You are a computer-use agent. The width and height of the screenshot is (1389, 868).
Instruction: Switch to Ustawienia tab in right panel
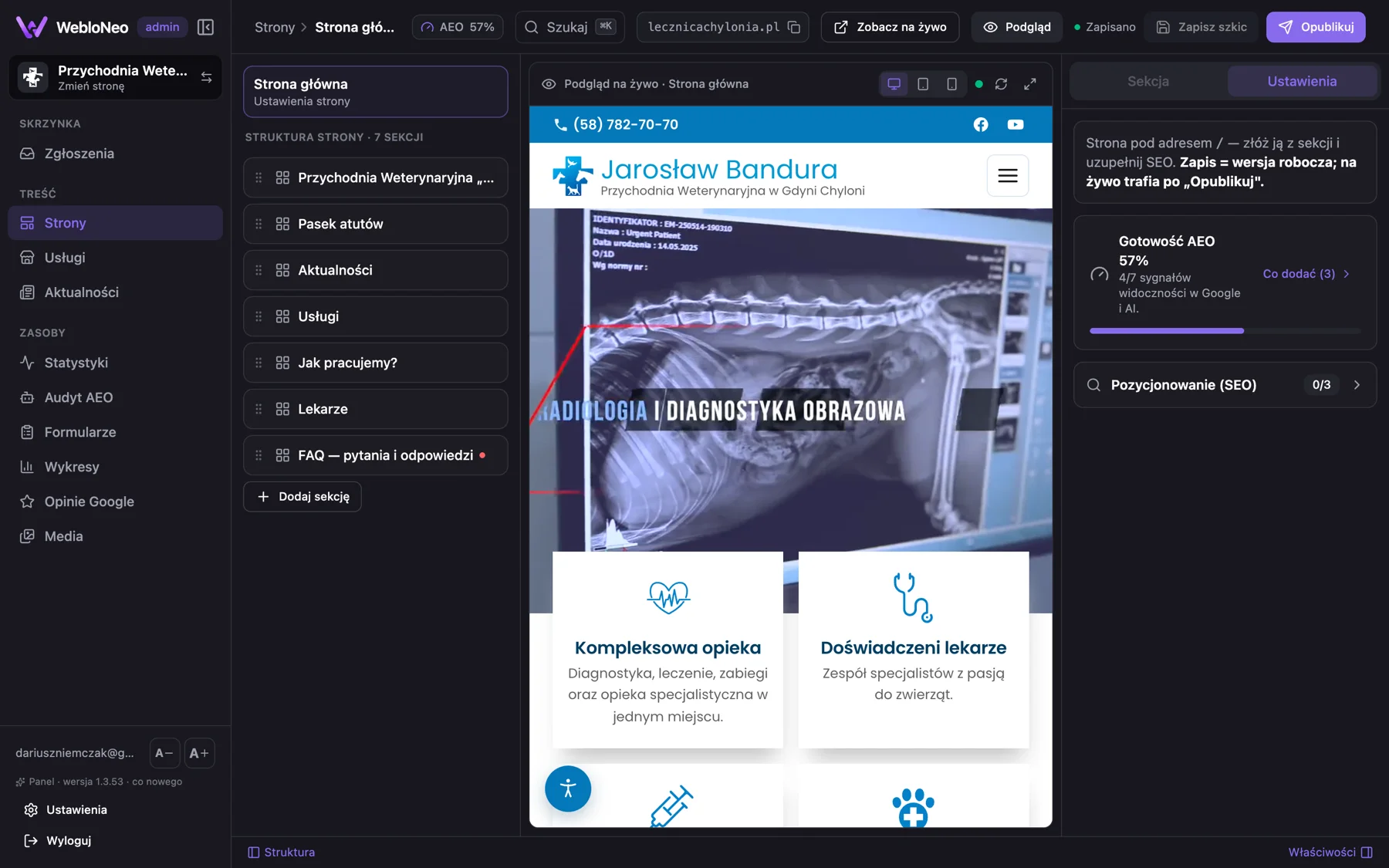pyautogui.click(x=1302, y=81)
